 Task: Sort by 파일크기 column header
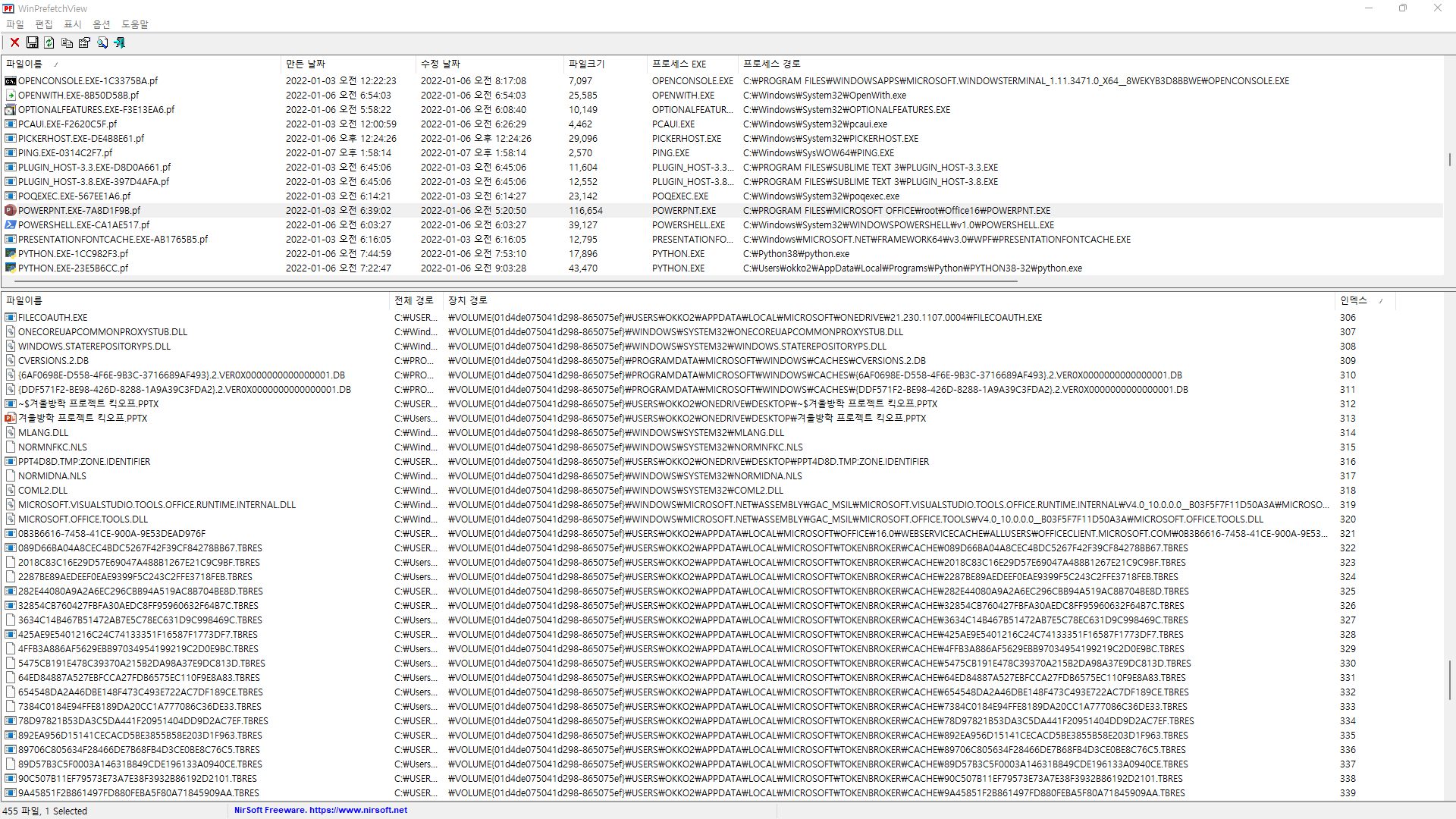[586, 64]
